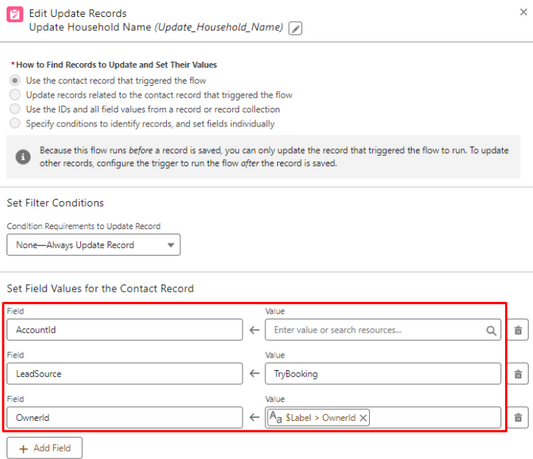The width and height of the screenshot is (533, 459).
Task: Remove the $Label > OwnerId pill
Action: [x=363, y=418]
